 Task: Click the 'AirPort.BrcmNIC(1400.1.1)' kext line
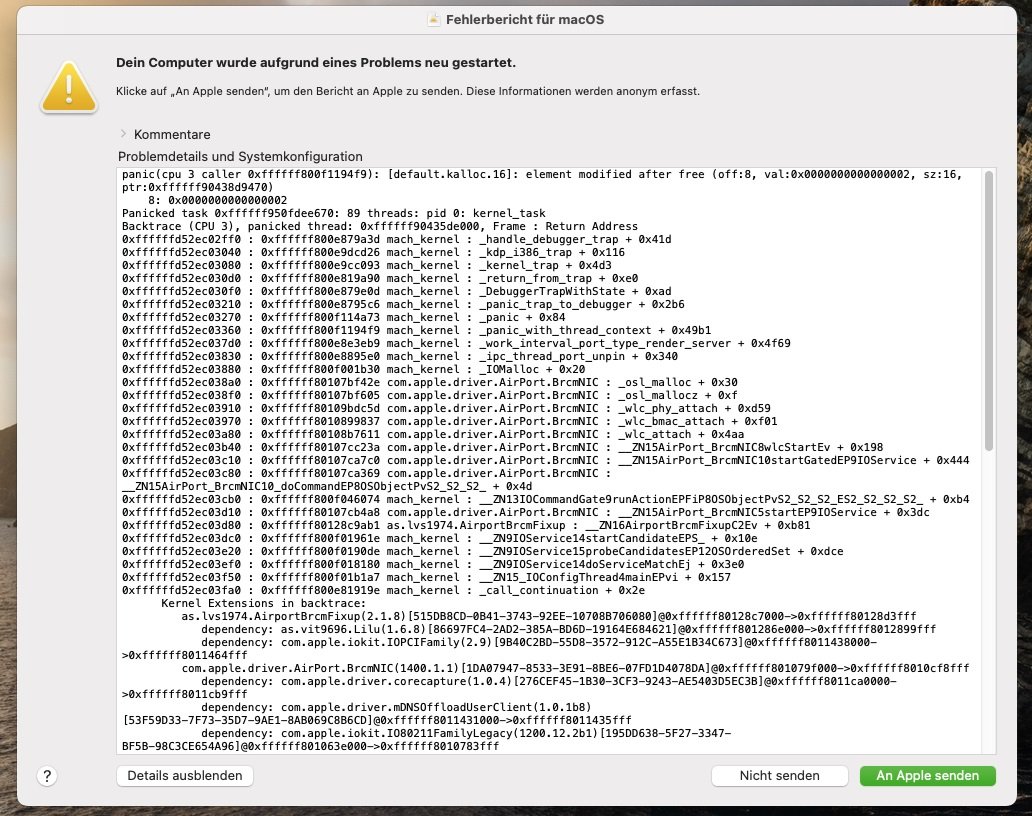tap(575, 669)
